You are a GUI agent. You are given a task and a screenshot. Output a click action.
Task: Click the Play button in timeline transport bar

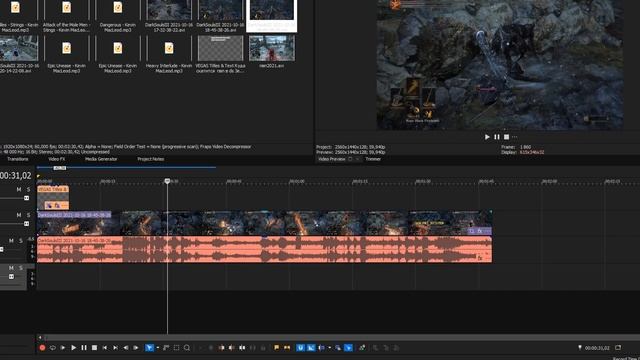click(73, 348)
